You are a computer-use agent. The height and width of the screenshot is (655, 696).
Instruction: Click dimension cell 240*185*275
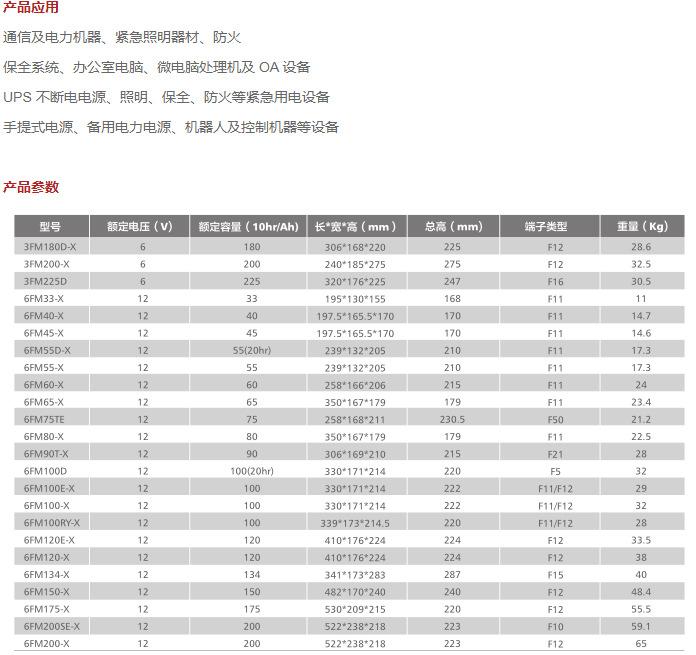coord(355,264)
